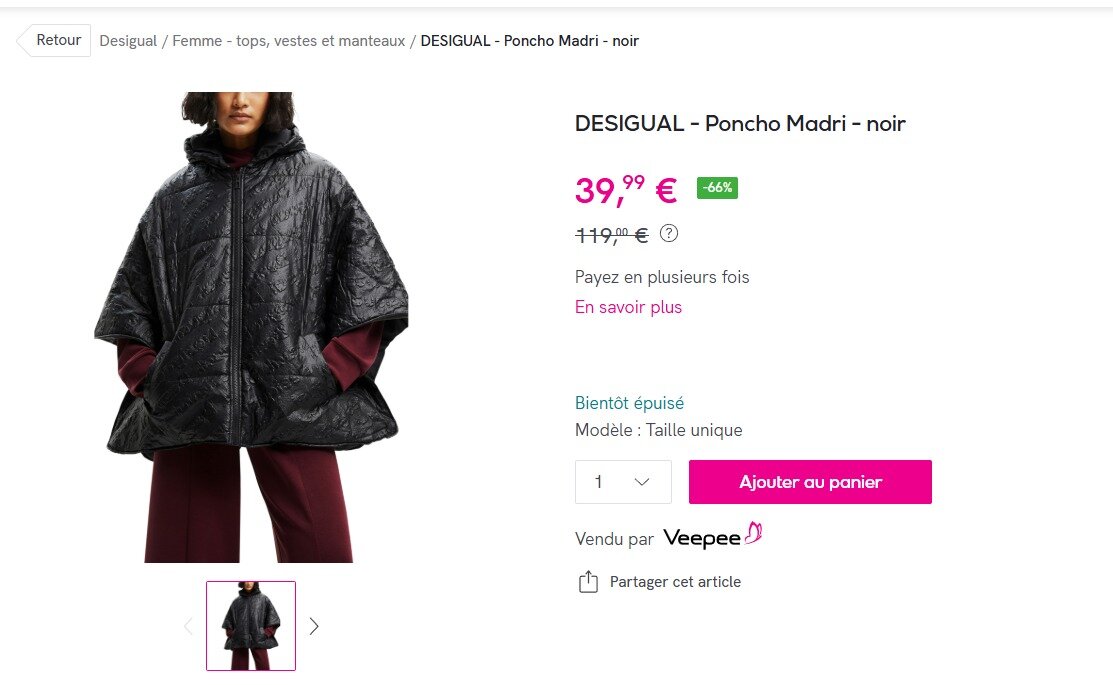Click the Veepee seller name
Image resolution: width=1113 pixels, height=685 pixels.
pos(702,538)
